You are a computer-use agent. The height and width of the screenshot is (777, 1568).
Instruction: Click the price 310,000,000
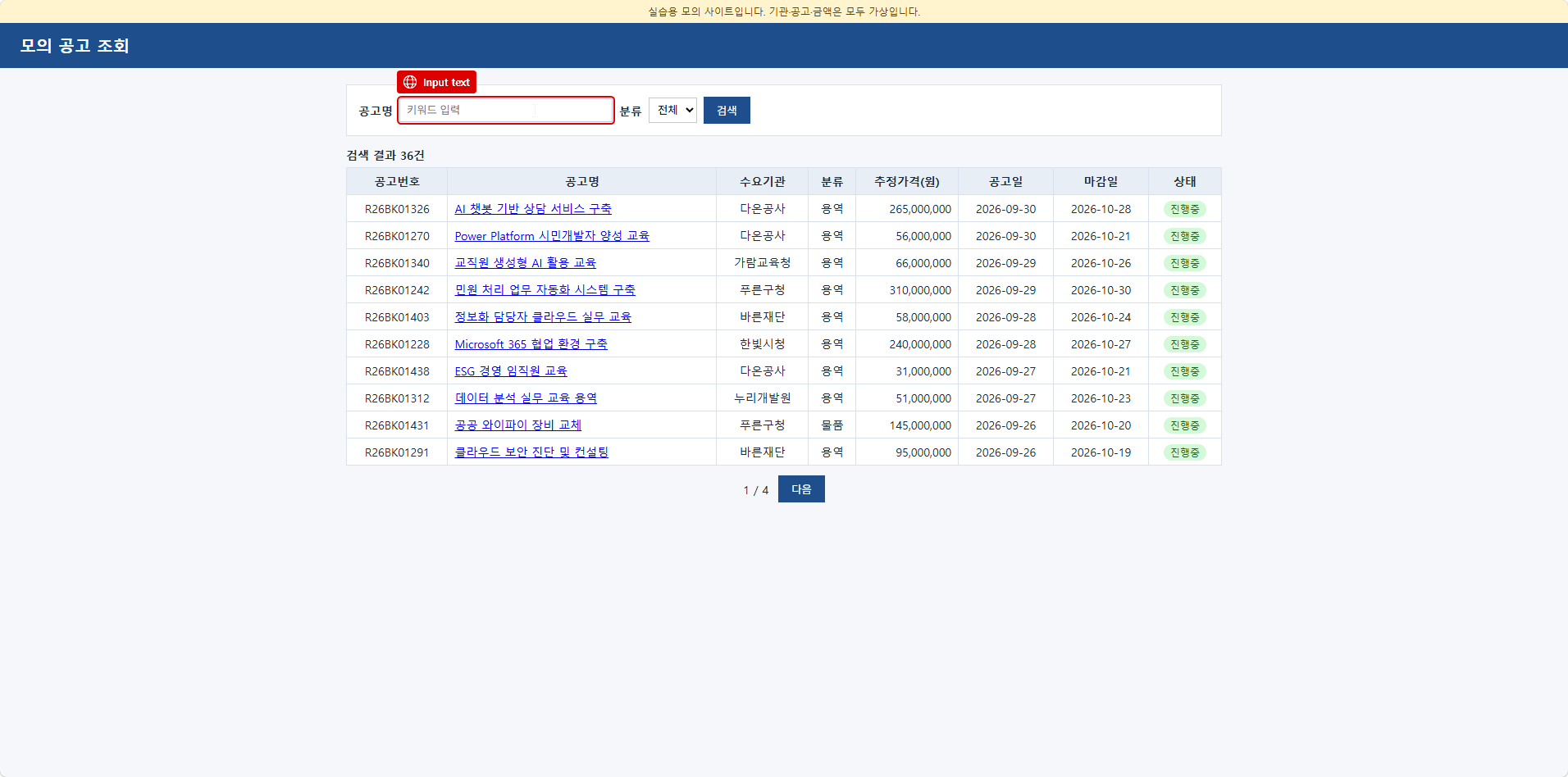pos(920,290)
